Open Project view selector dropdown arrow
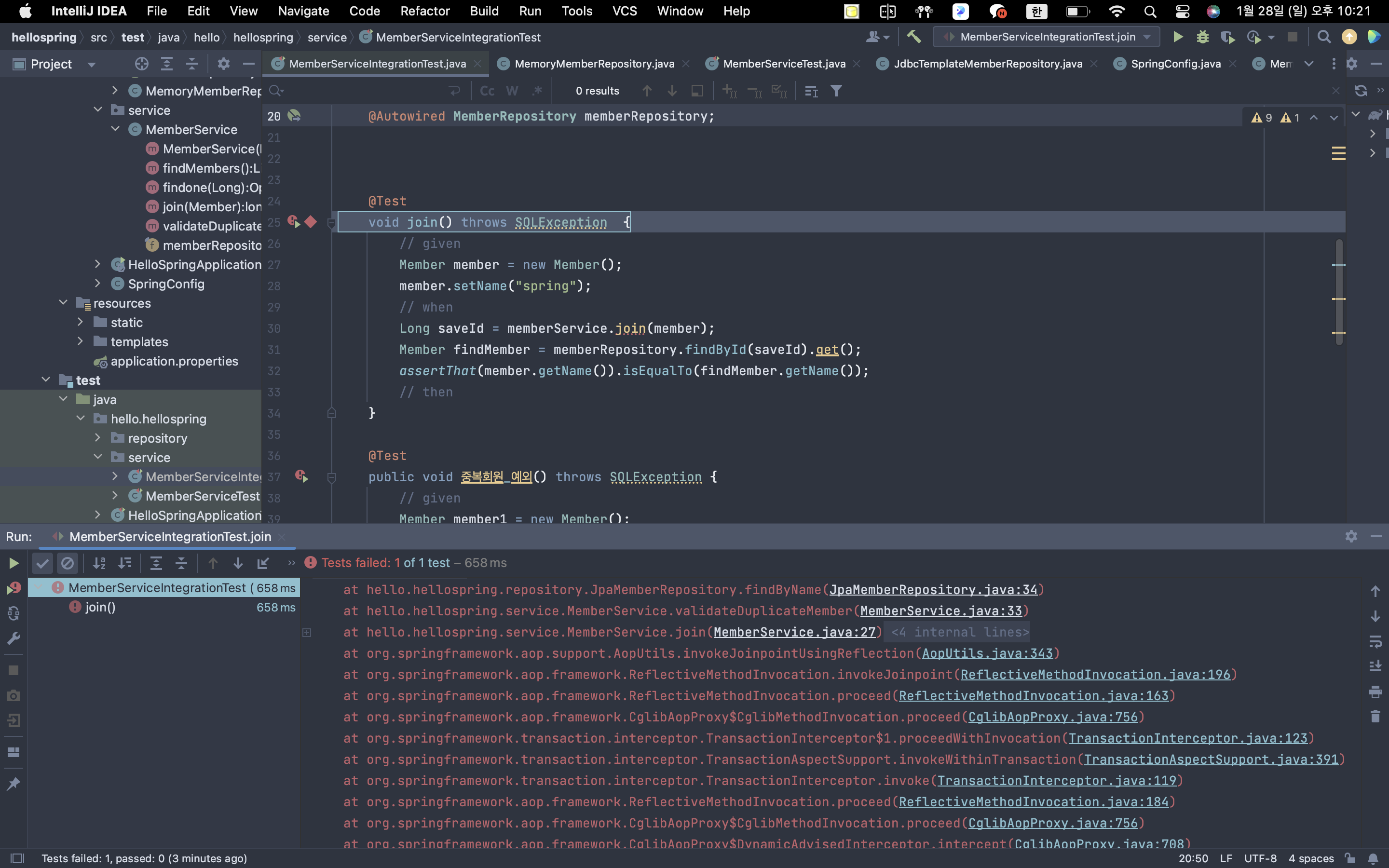This screenshot has height=868, width=1389. 91,64
